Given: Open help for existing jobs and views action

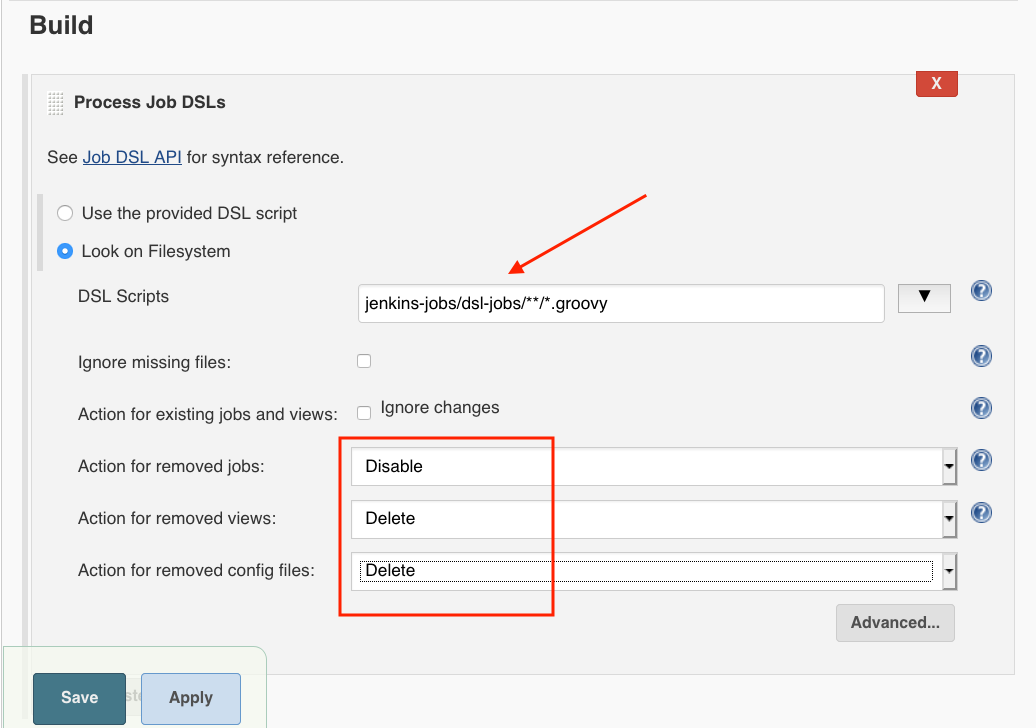Looking at the screenshot, I should [981, 408].
